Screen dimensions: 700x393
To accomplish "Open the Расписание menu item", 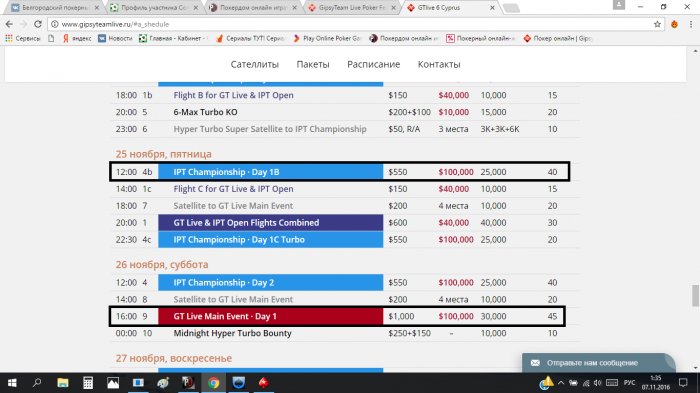I will coord(374,64).
